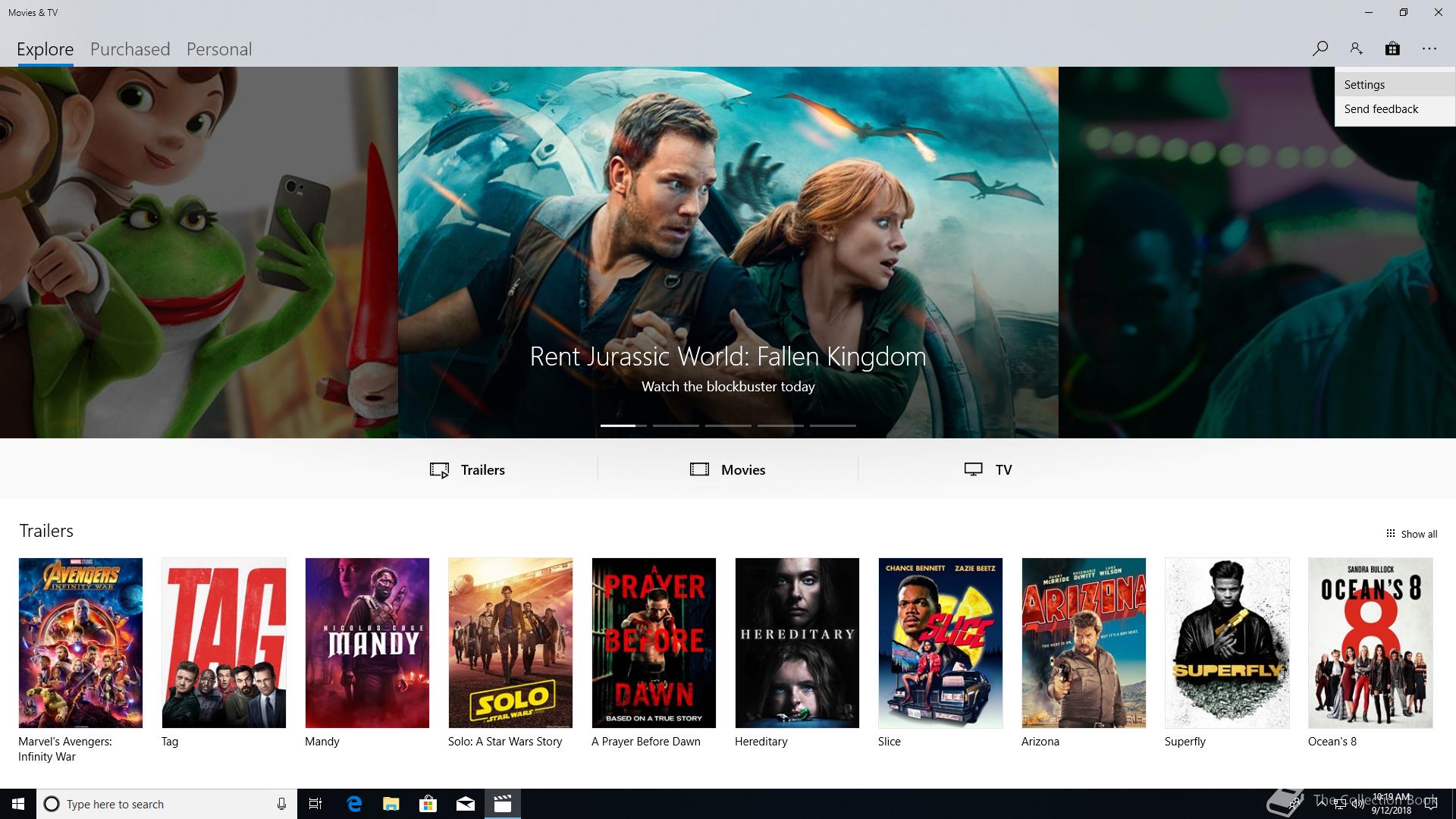The image size is (1456, 819).
Task: Open the Ocean's 8 poster
Action: tap(1370, 643)
